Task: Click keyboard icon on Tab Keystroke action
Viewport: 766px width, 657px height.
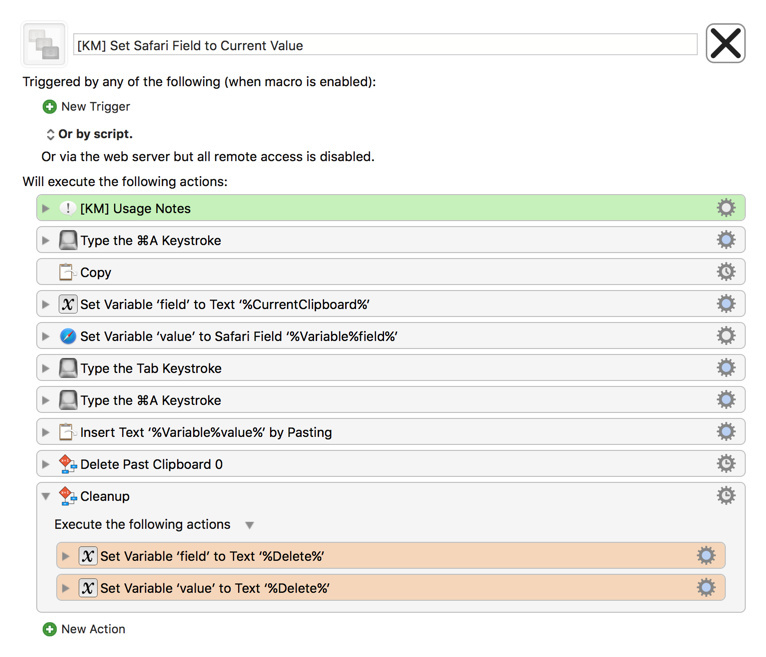Action: coord(68,368)
